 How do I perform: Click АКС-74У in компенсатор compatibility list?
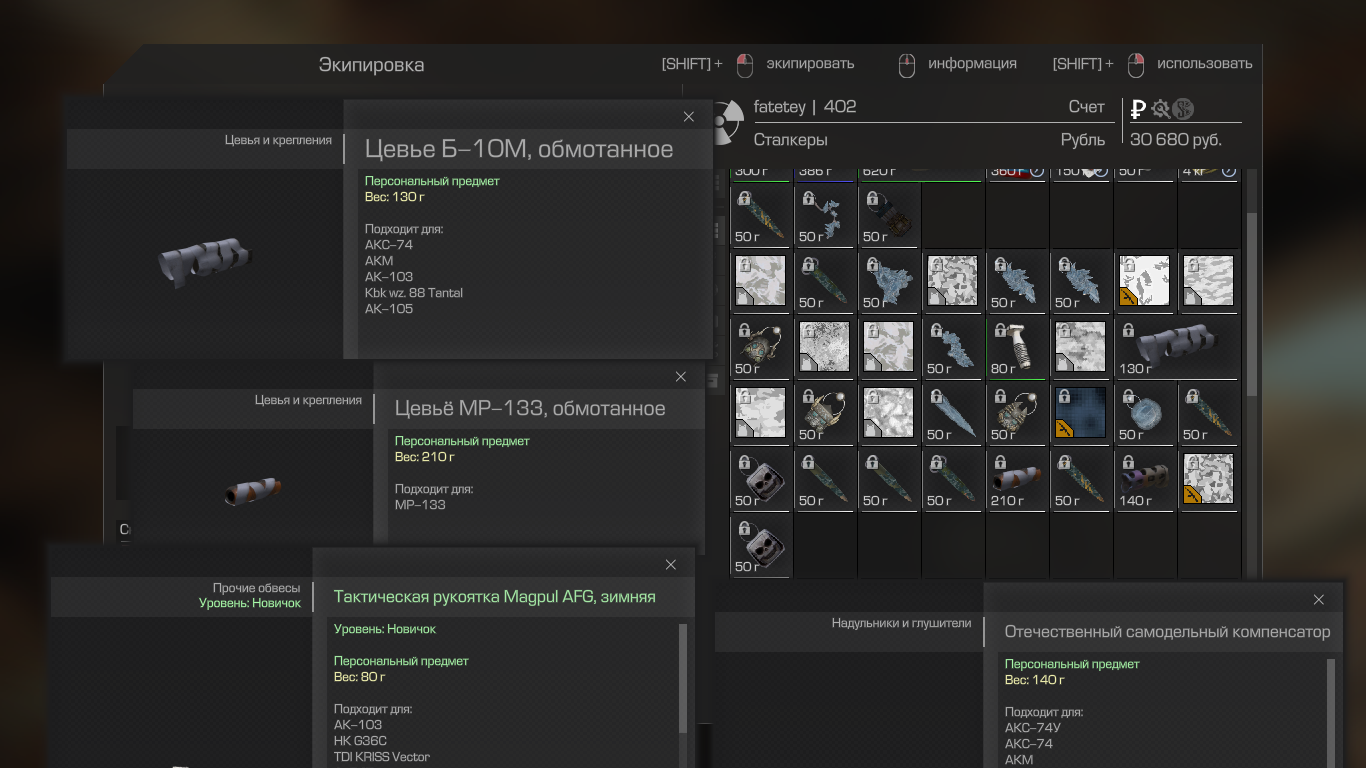(1033, 728)
